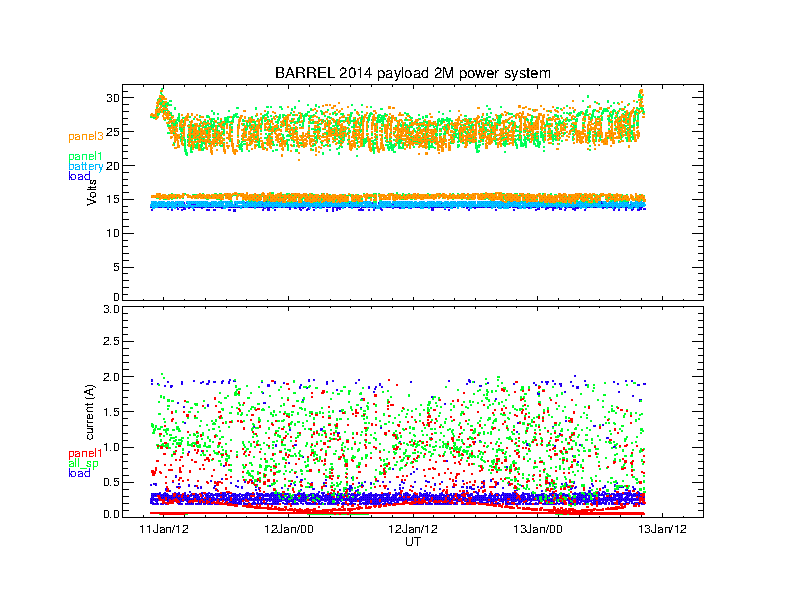Click the cyan "battery" legend label

[x=85, y=166]
